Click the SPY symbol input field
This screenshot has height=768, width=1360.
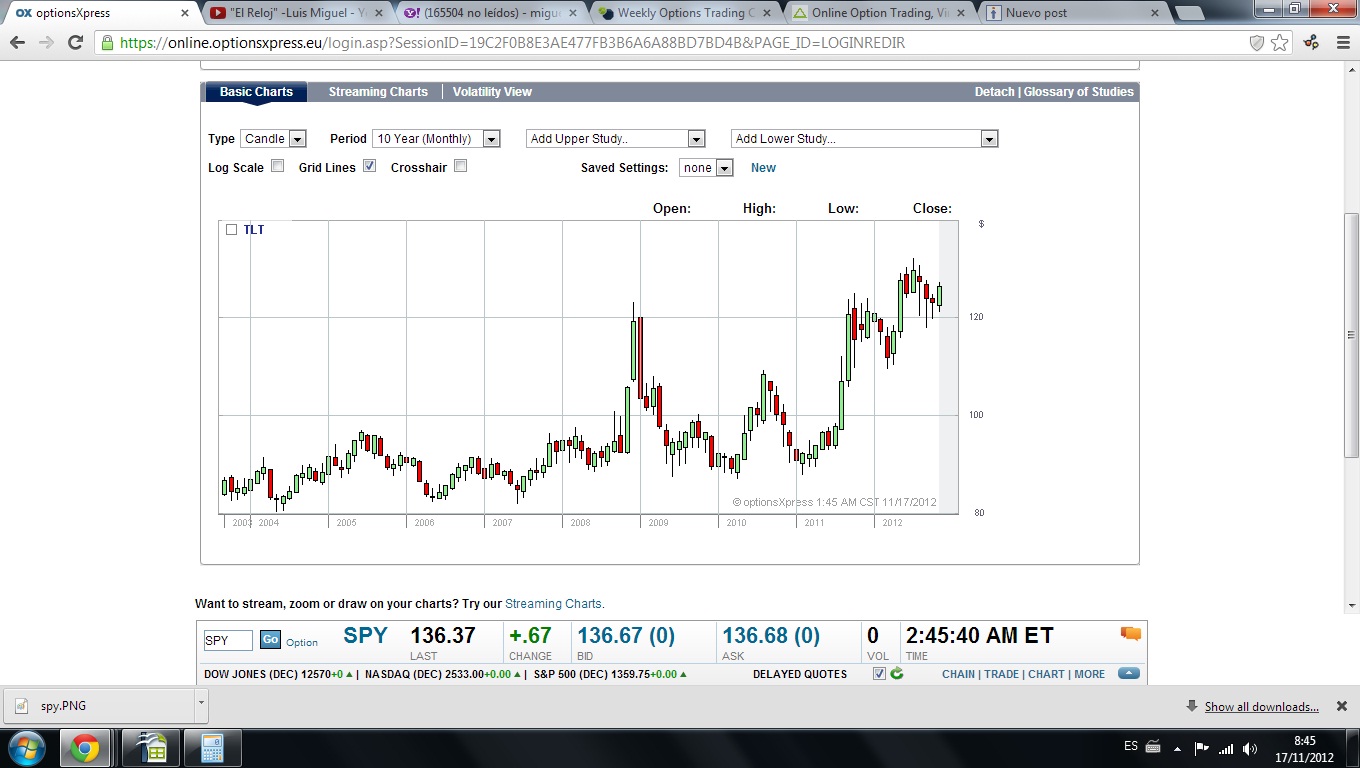228,640
